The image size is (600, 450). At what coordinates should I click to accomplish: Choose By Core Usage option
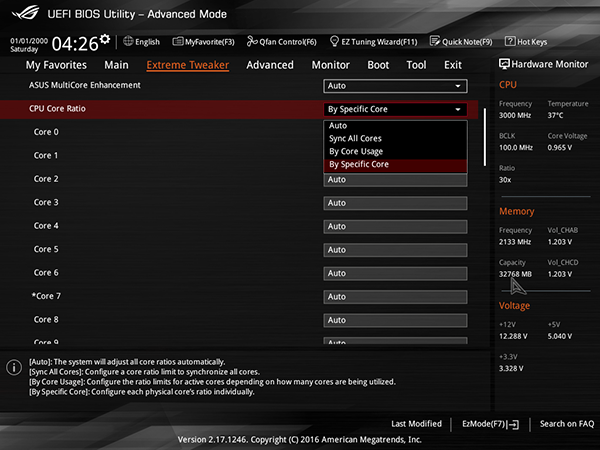395,151
